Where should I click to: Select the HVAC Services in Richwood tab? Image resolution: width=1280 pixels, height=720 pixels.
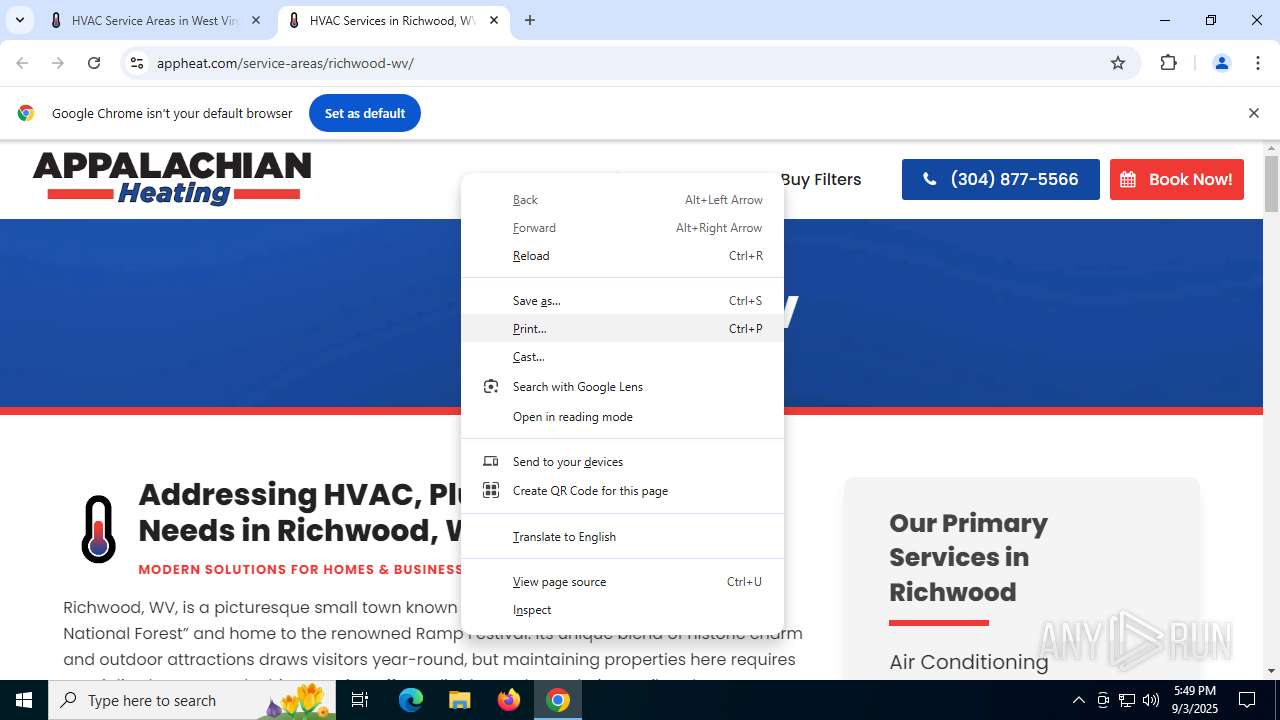pos(393,20)
